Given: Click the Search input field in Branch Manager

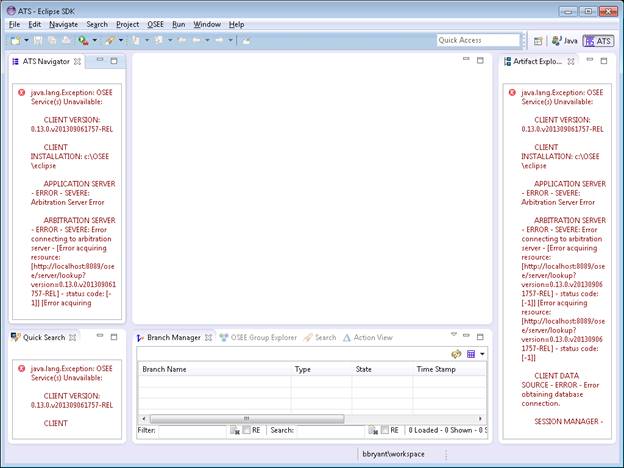Looking at the screenshot, I should pyautogui.click(x=330, y=431).
